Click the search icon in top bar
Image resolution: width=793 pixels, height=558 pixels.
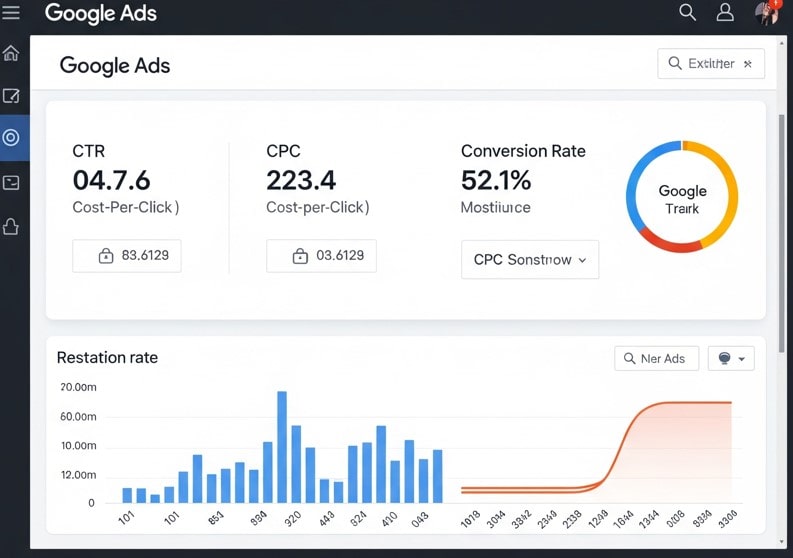coord(687,12)
